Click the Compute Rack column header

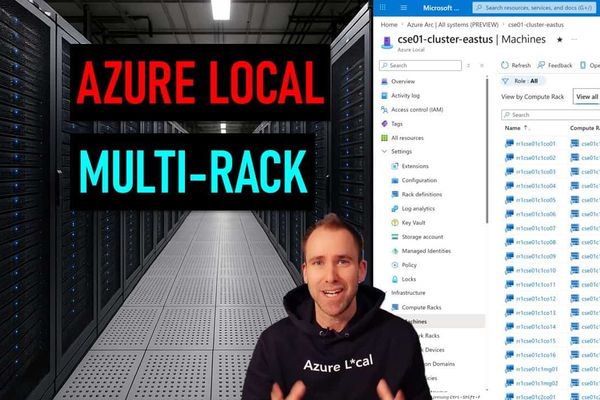click(585, 128)
